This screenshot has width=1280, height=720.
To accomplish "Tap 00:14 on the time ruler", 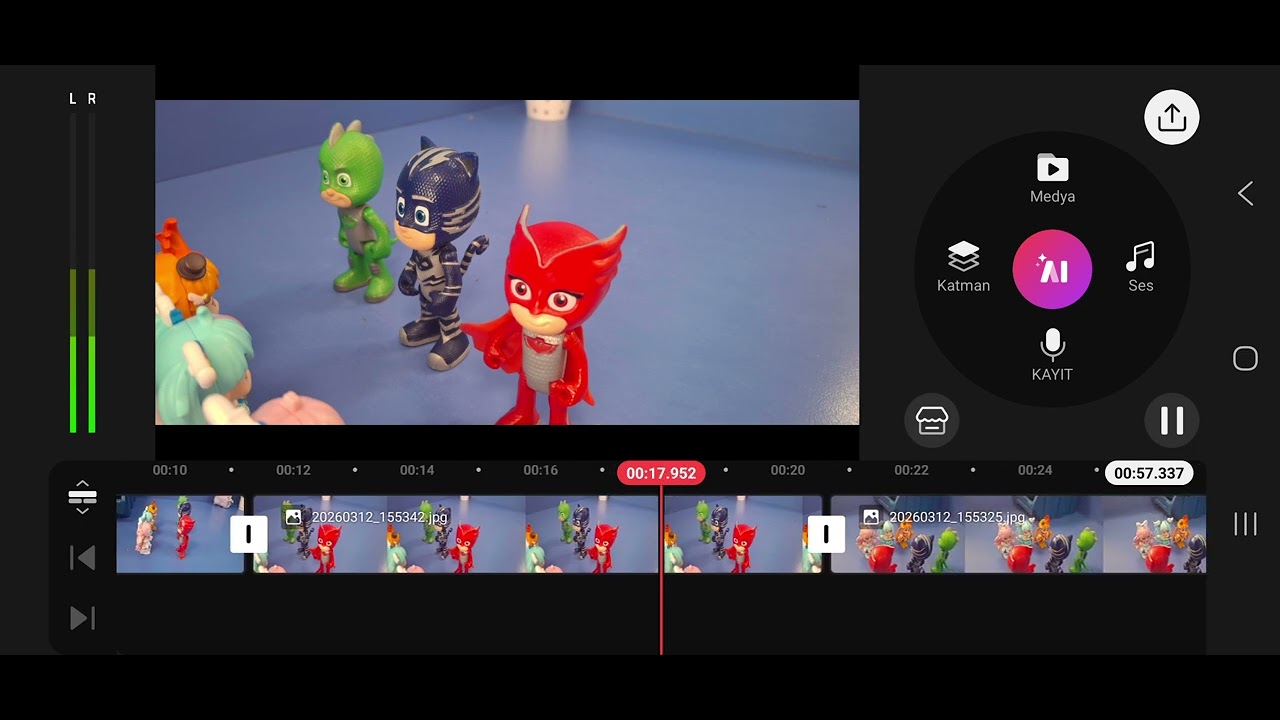I will point(417,470).
